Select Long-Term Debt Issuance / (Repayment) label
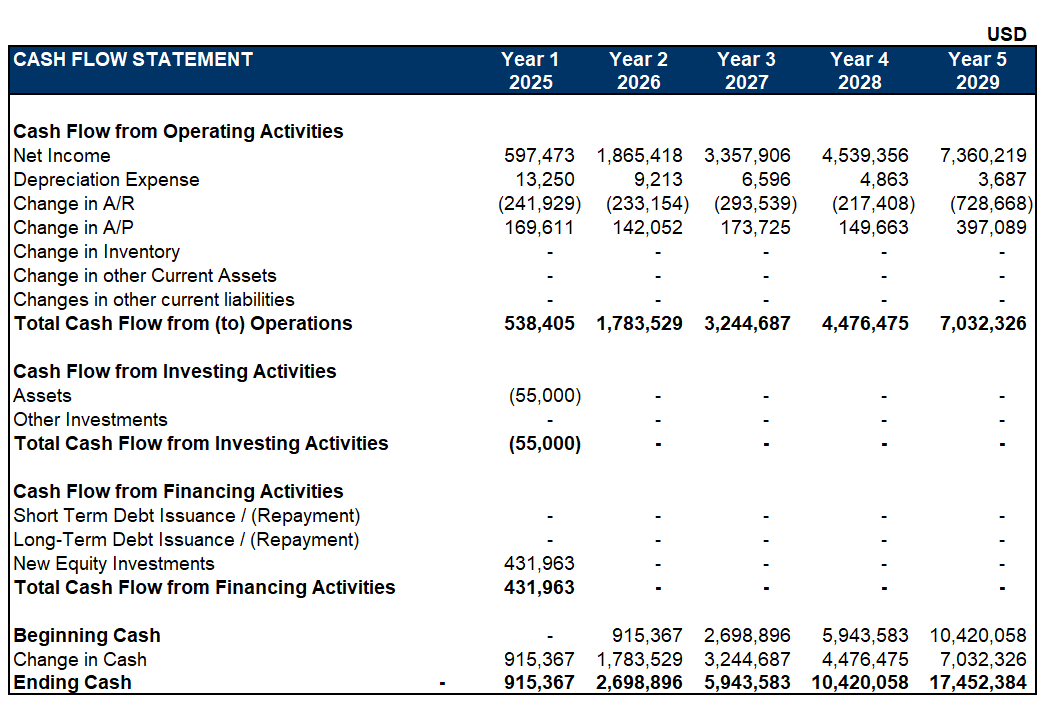The width and height of the screenshot is (1057, 717). point(186,540)
